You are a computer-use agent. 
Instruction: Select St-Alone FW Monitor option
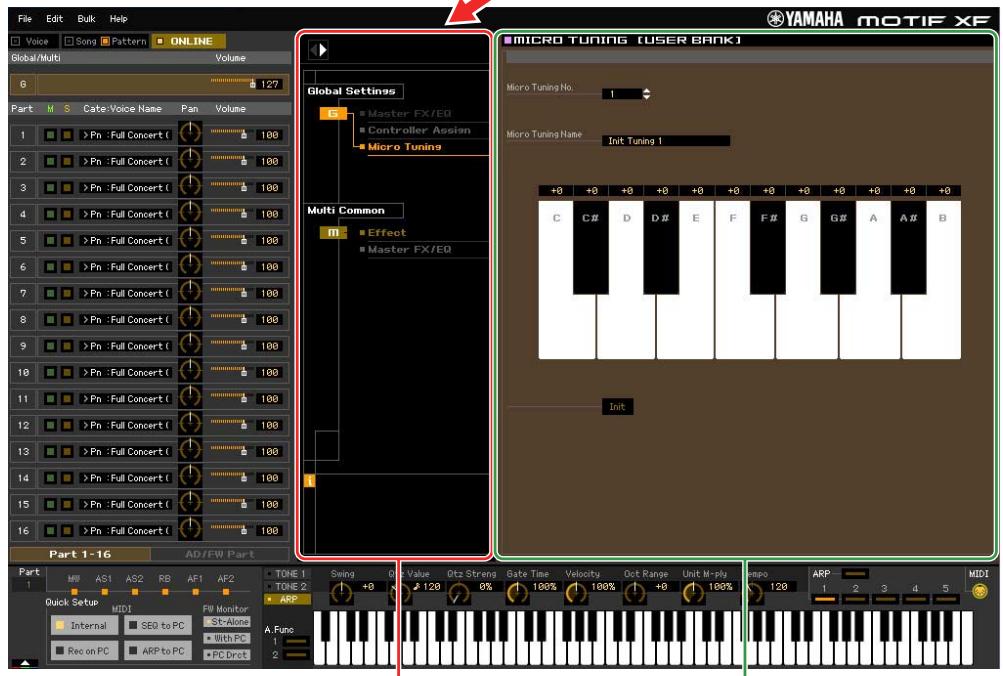pyautogui.click(x=226, y=622)
